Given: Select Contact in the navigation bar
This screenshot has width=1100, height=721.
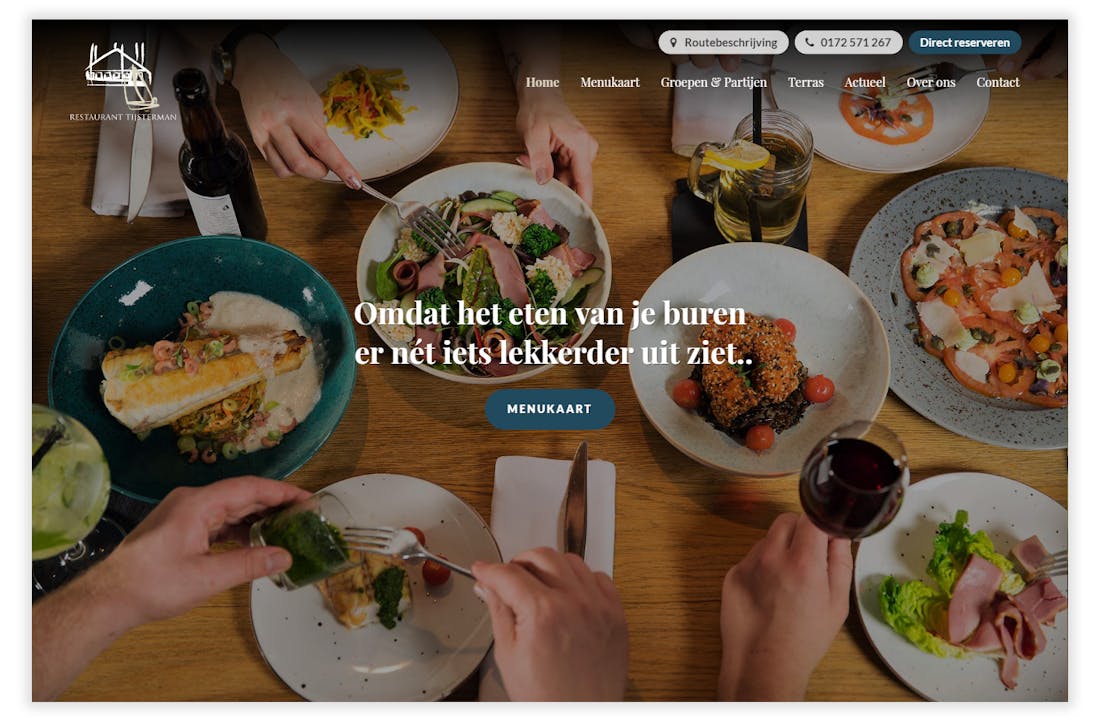Looking at the screenshot, I should (x=998, y=82).
